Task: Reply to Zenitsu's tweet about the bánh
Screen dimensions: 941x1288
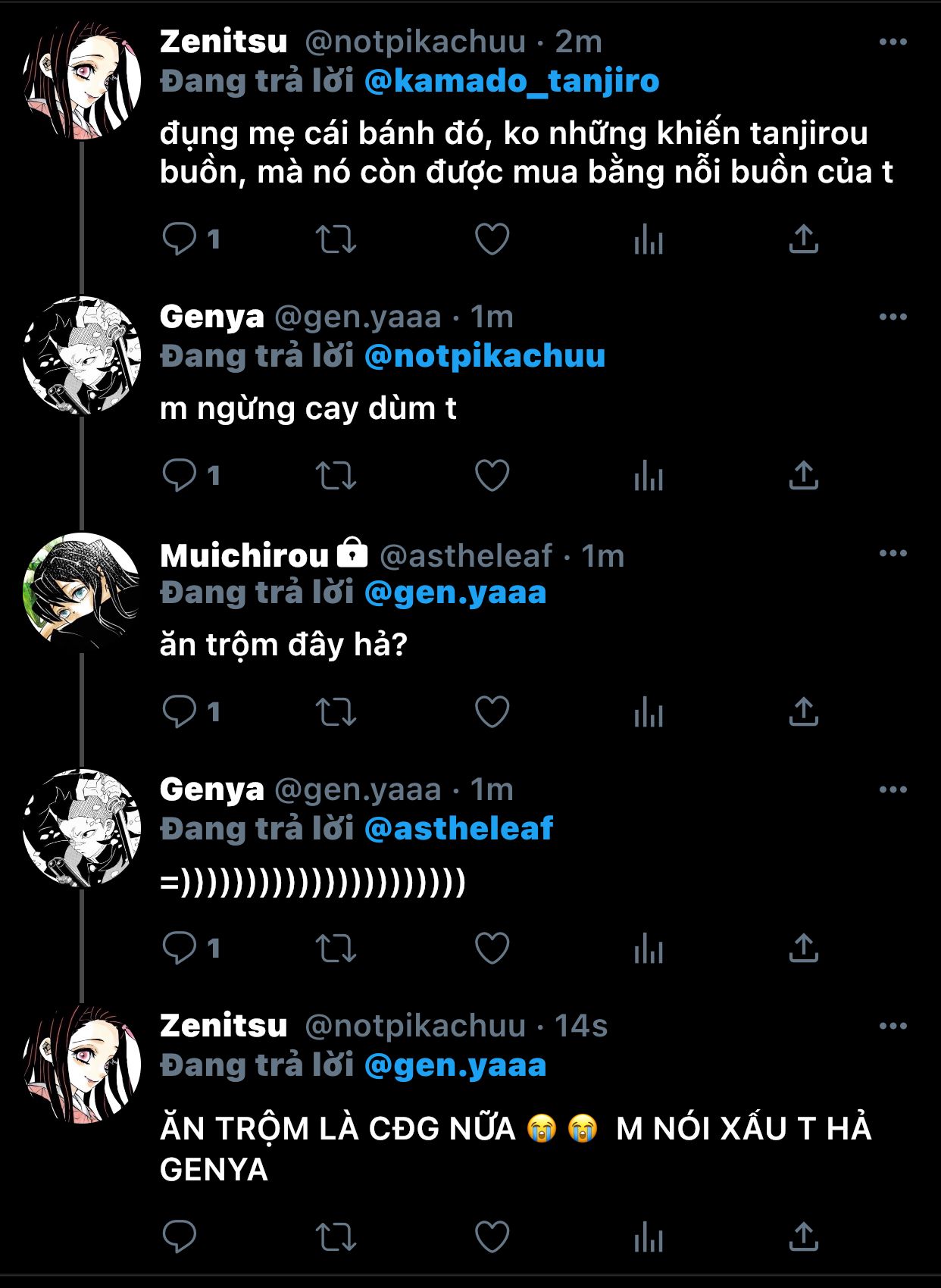Action: (x=180, y=239)
